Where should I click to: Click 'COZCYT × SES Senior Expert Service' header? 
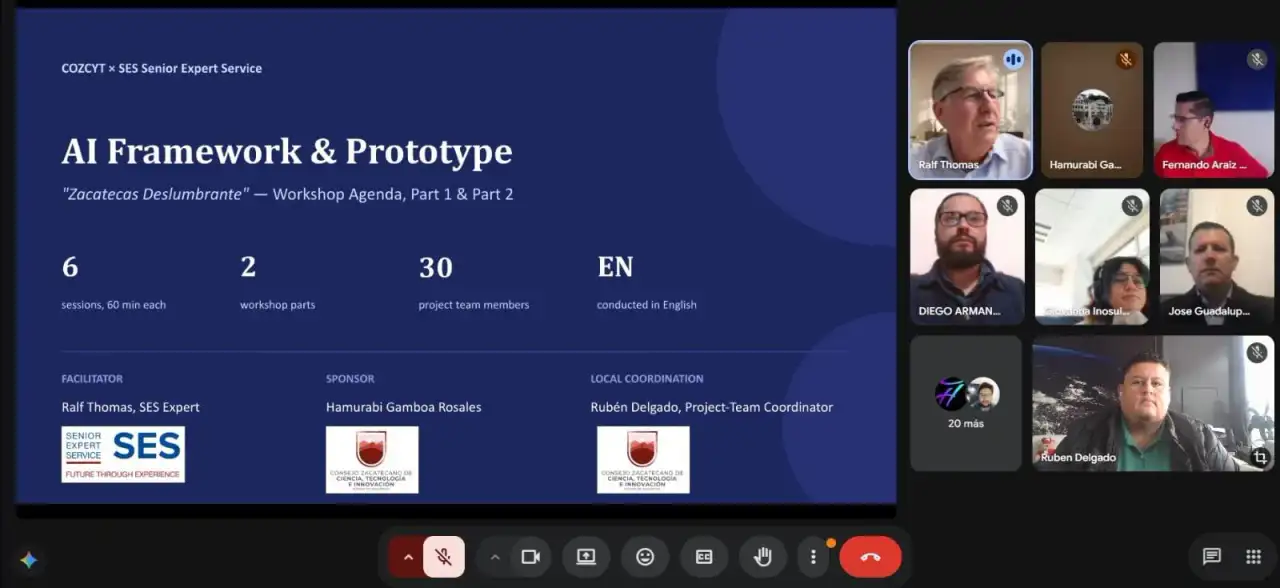click(x=162, y=68)
